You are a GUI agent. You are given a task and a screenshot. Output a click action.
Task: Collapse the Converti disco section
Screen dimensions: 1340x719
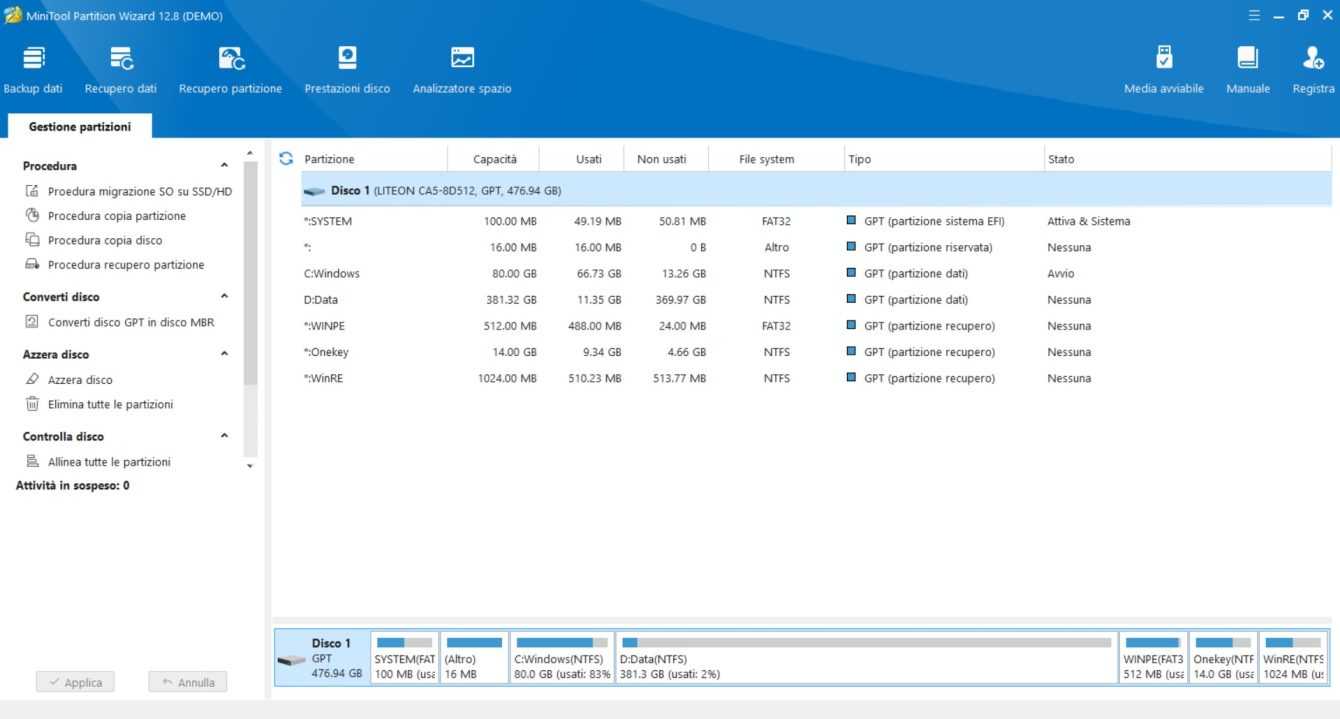224,297
